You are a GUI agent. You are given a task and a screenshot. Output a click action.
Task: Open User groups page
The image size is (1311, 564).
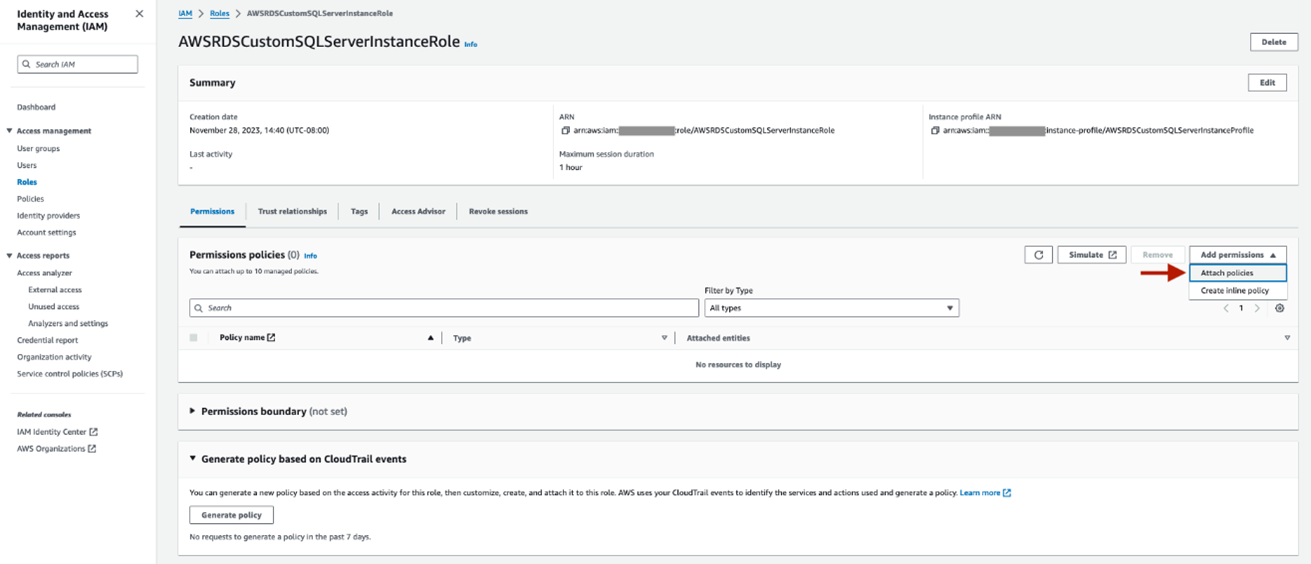tap(38, 149)
